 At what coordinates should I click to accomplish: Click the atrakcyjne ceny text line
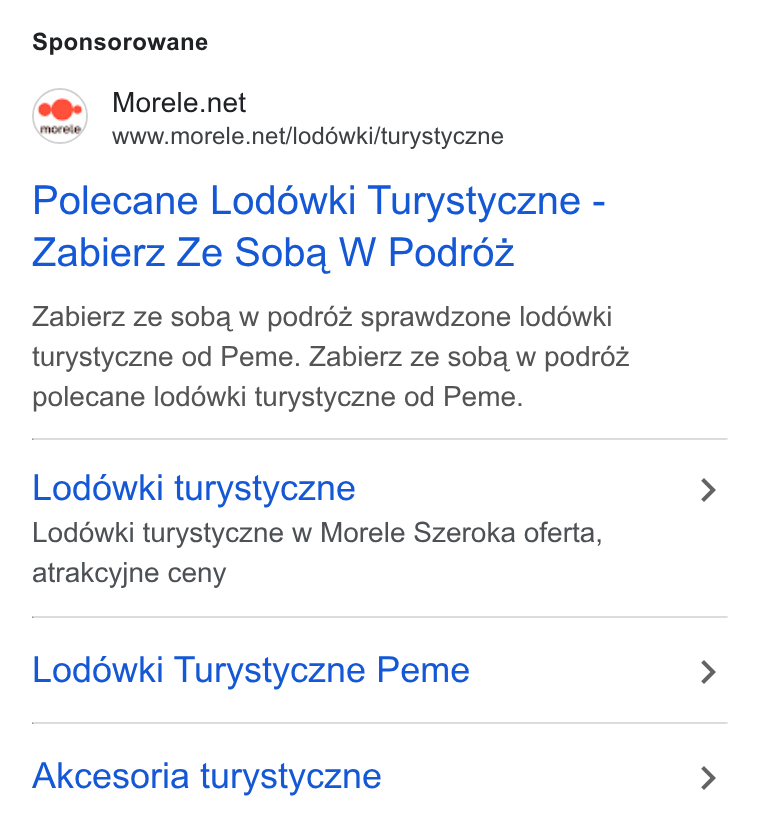click(129, 573)
